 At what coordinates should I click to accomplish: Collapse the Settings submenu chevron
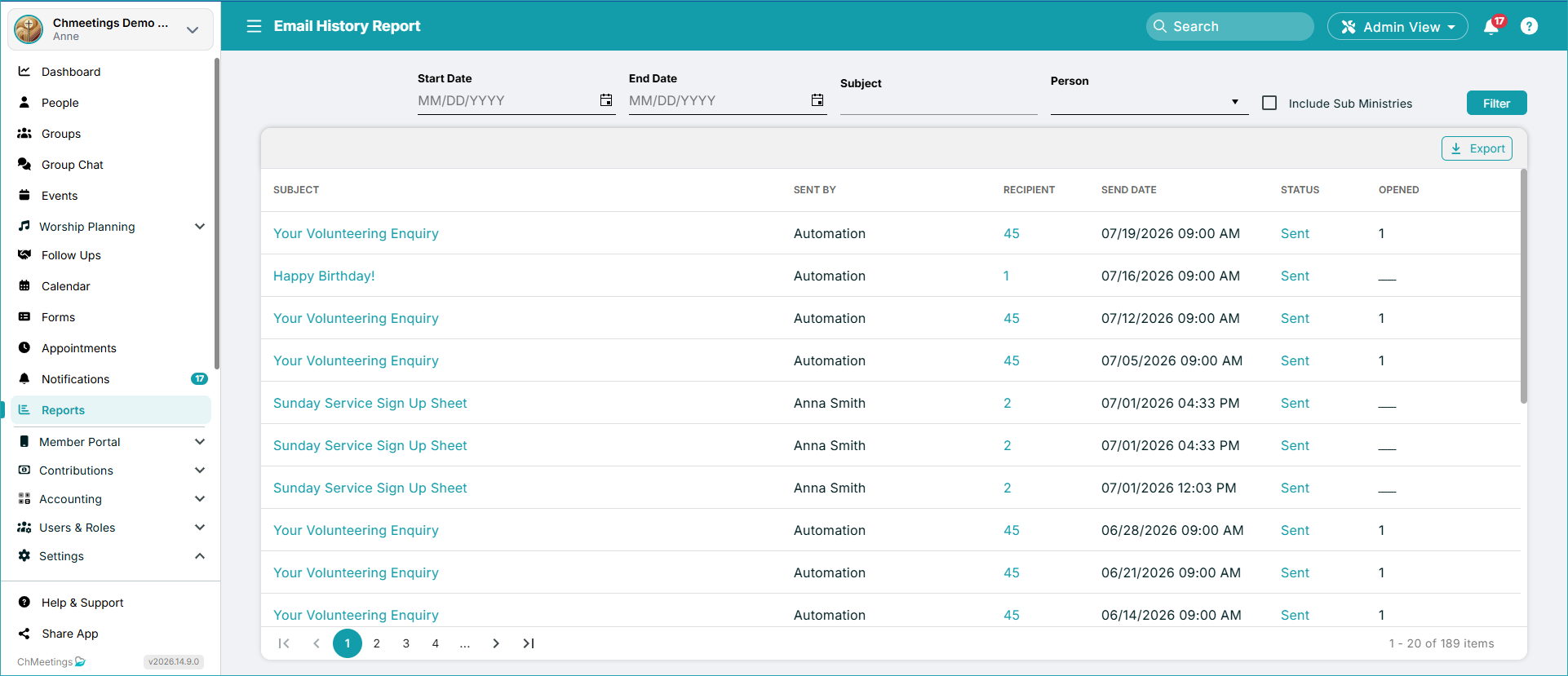point(200,556)
